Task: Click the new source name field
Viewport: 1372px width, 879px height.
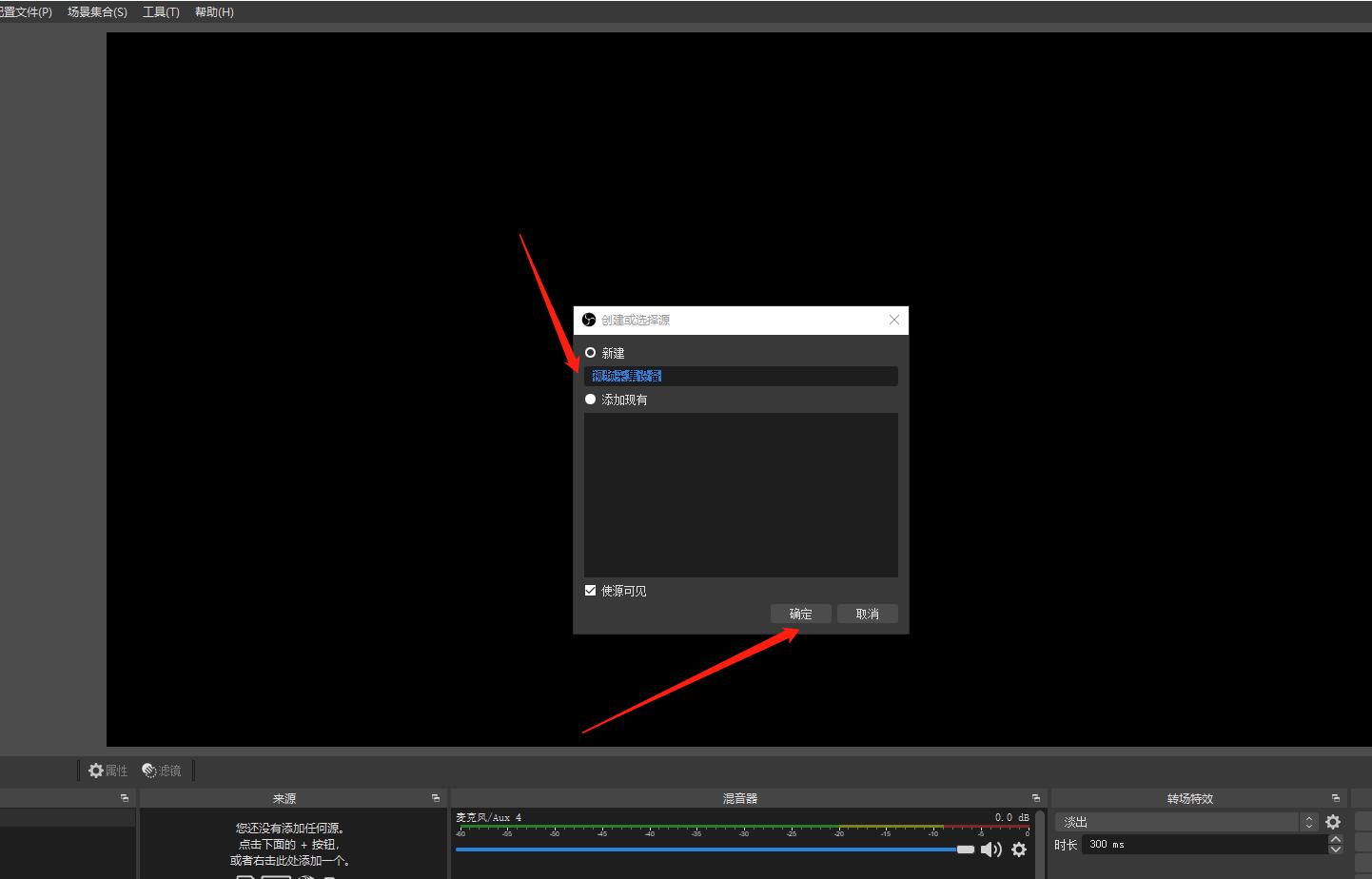Action: (x=740, y=376)
